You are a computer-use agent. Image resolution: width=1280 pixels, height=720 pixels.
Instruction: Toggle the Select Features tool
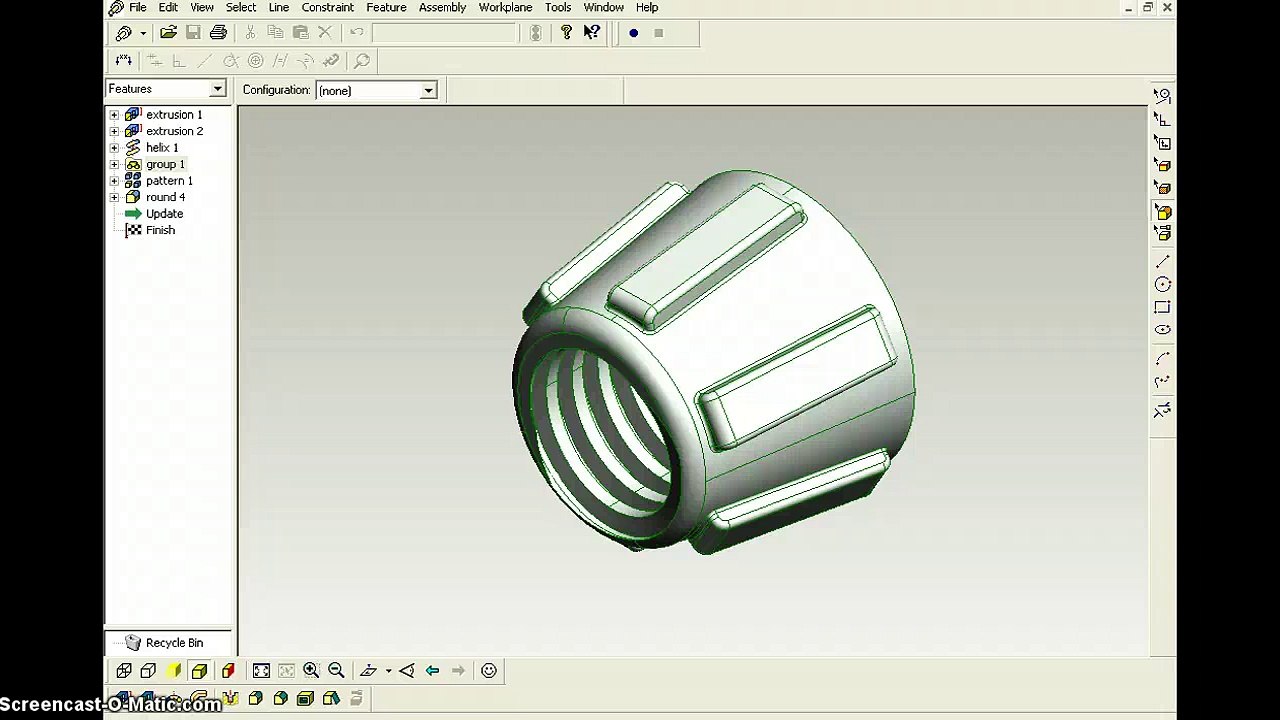(x=1162, y=212)
